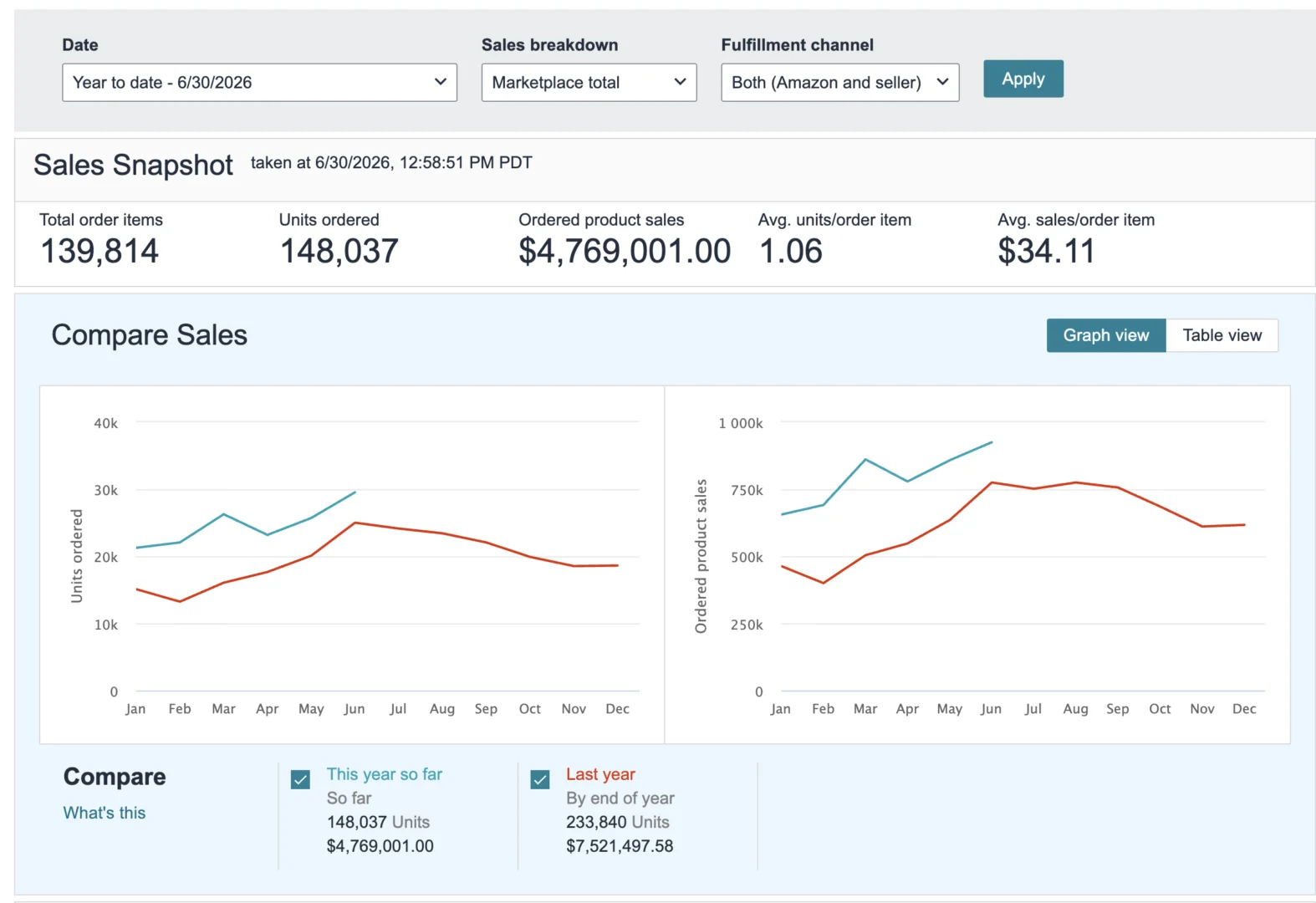Open the Fulfillment channel dropdown
This screenshot has width=1316, height=903.
click(x=839, y=83)
